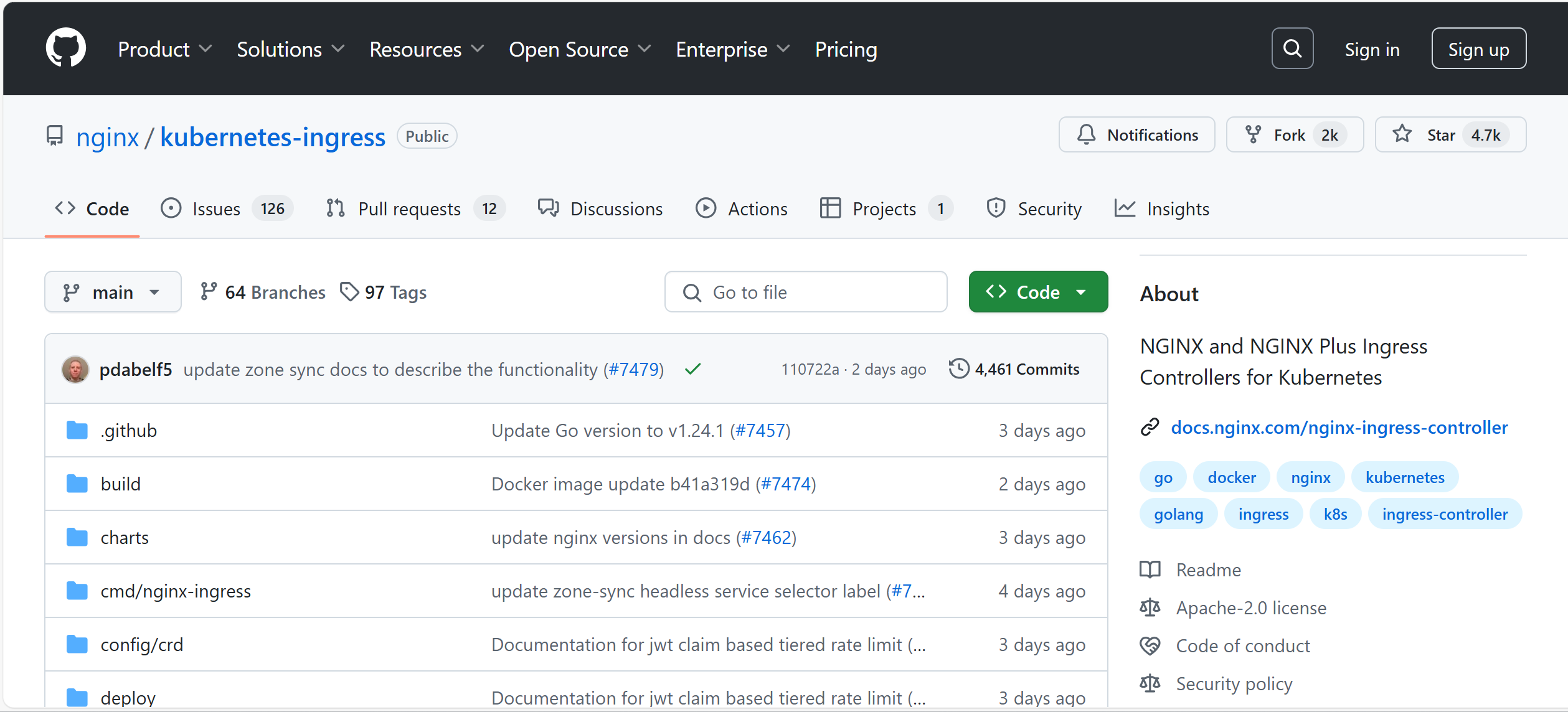Screen dimensions: 1568x712
Task: Expand the Resources menu
Action: (x=427, y=49)
